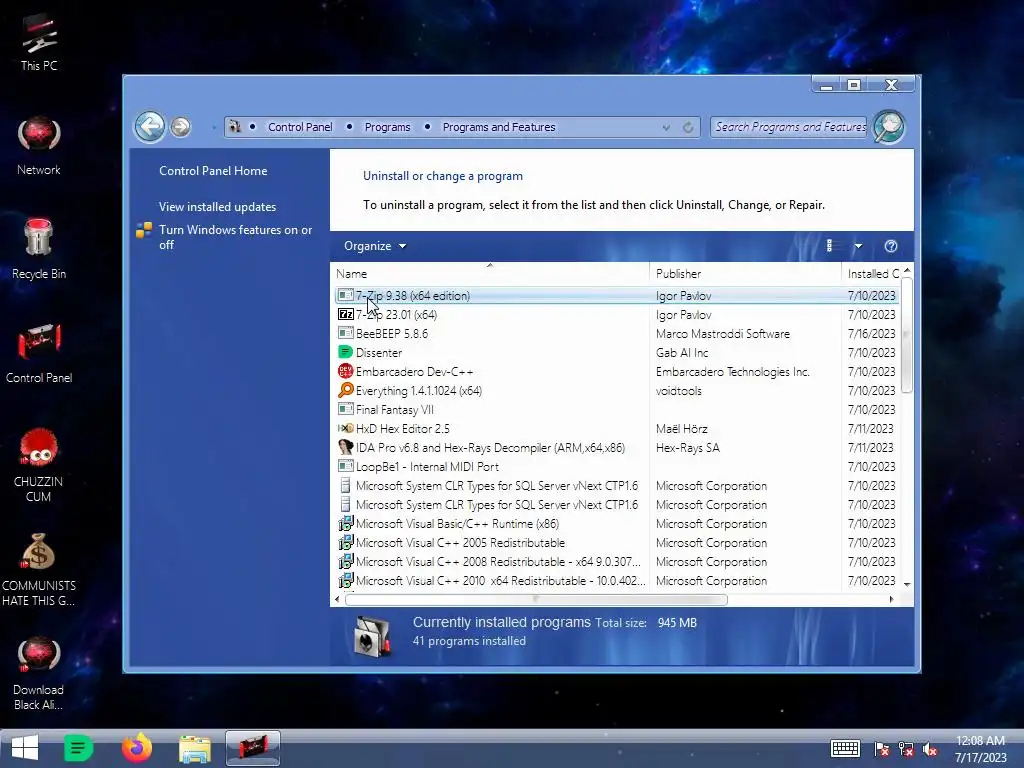Image resolution: width=1024 pixels, height=768 pixels.
Task: Click the green notes app taskbar icon
Action: point(78,748)
